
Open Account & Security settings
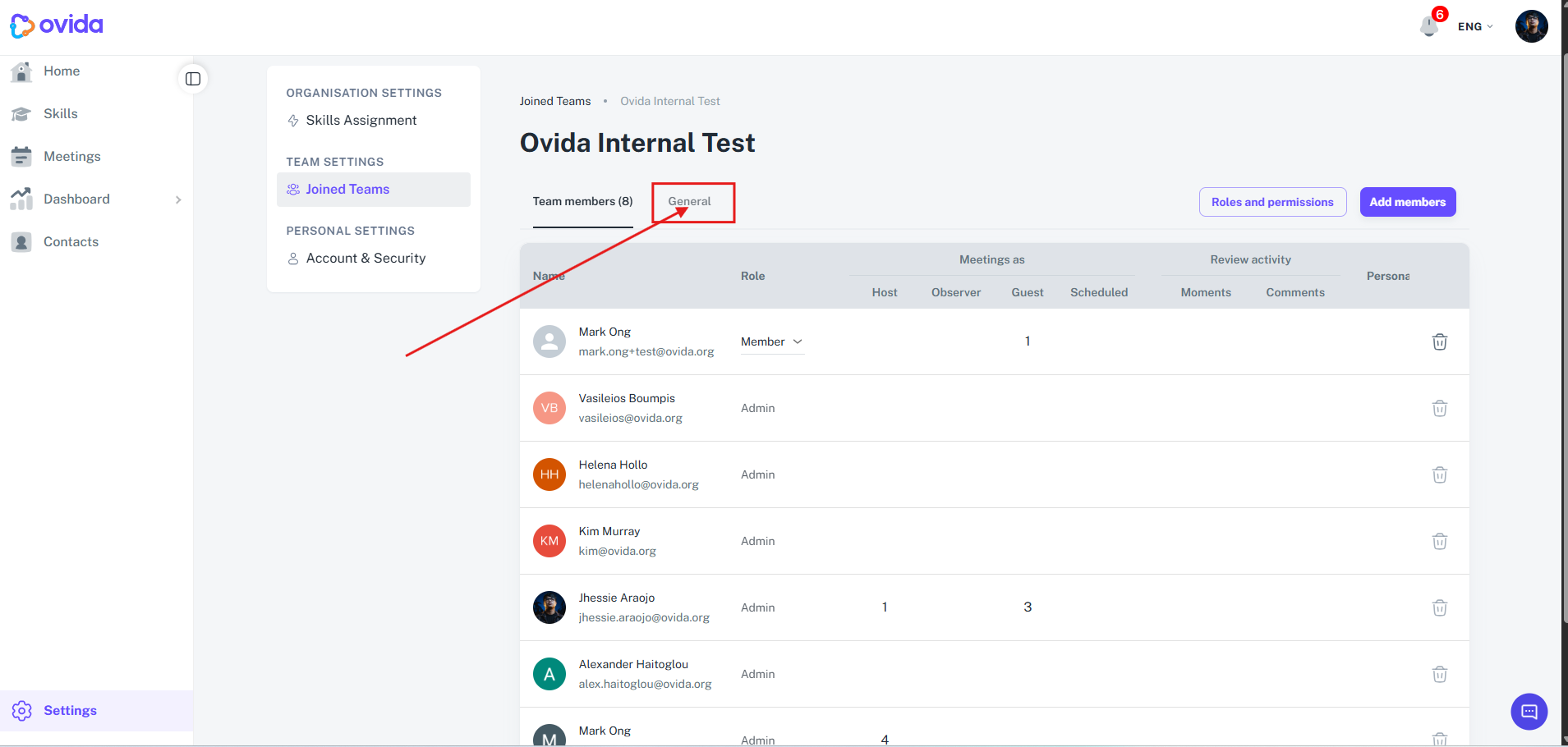[366, 259]
